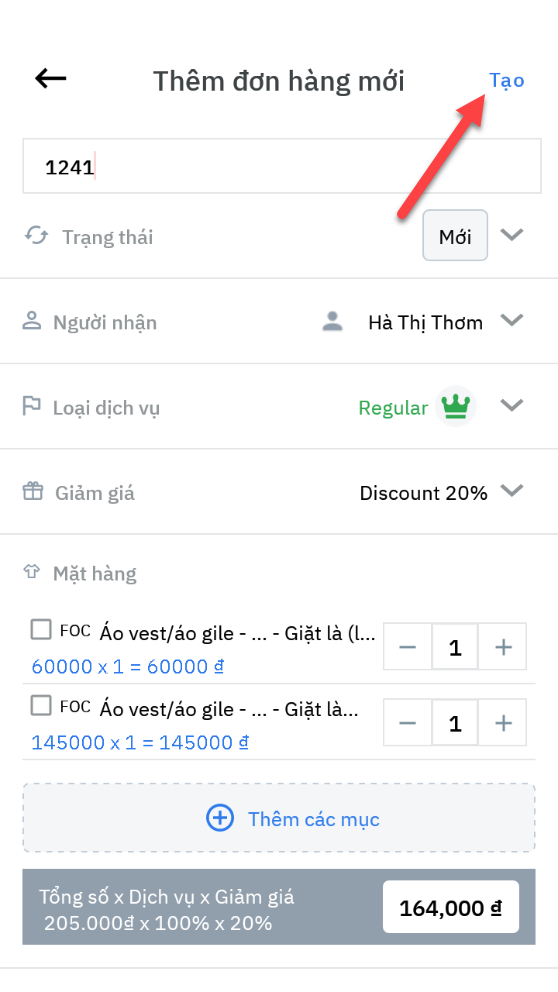Click the plus circle icon in Thêm các mục
The image size is (558, 992).
[220, 818]
